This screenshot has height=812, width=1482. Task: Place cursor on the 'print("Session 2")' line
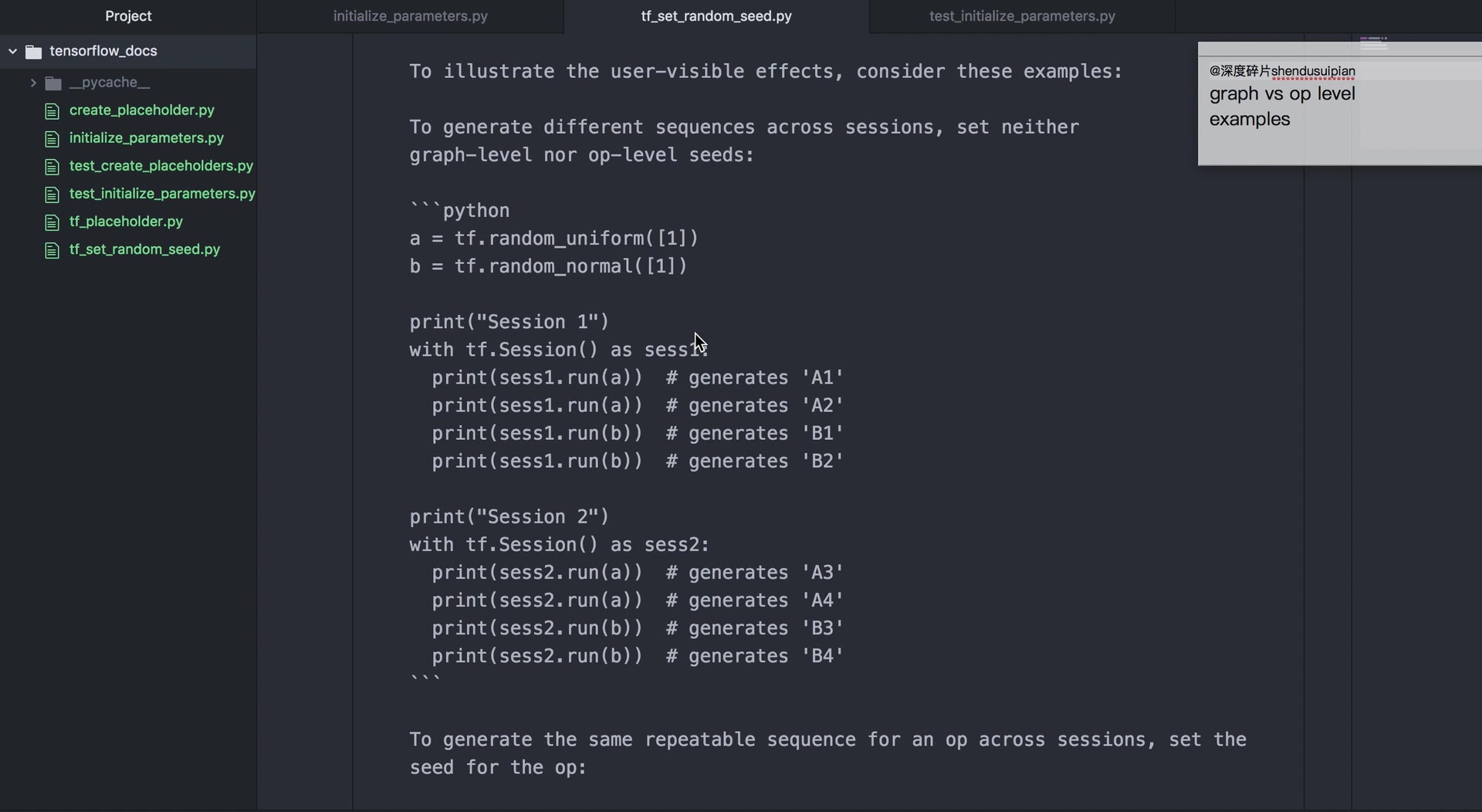pos(509,516)
